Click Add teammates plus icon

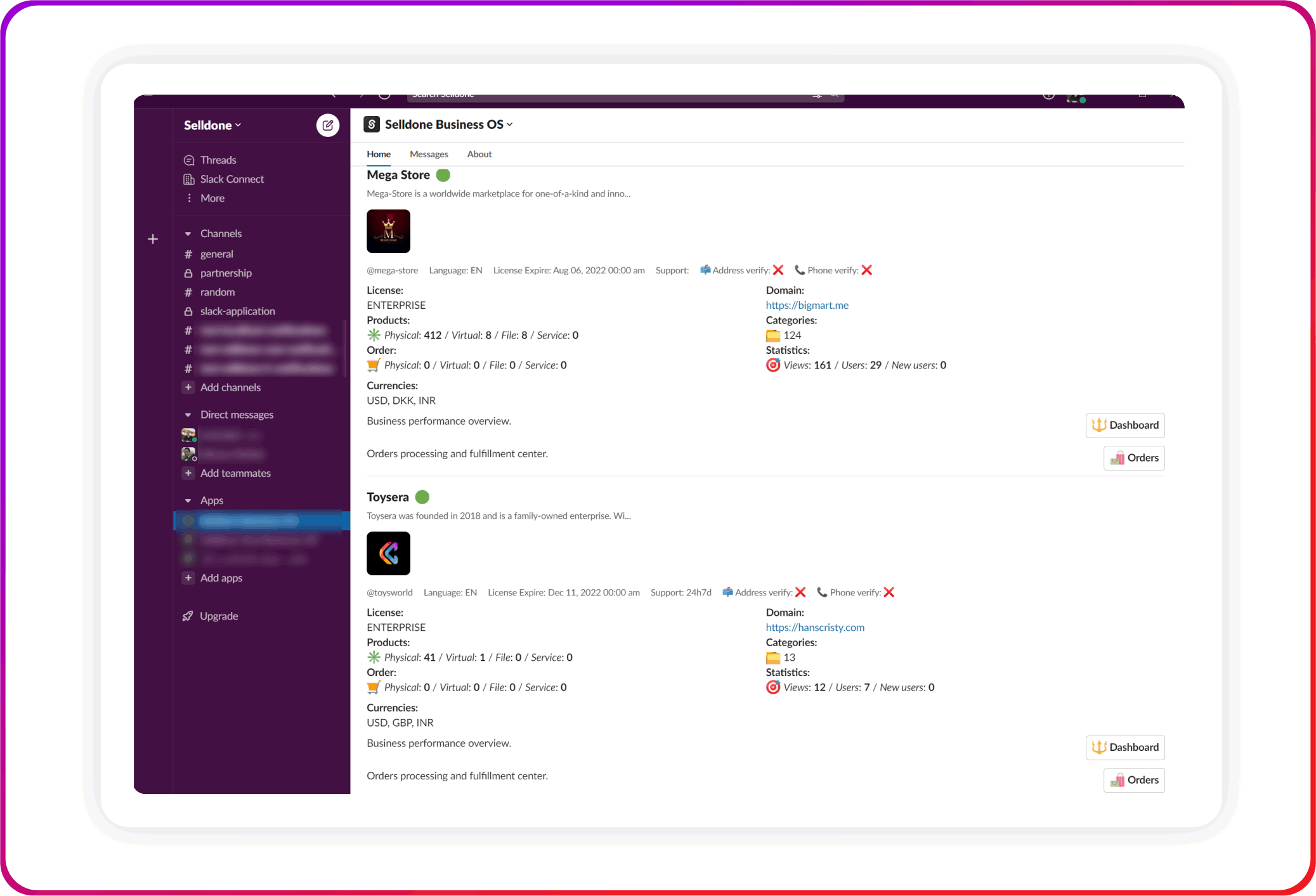click(188, 473)
